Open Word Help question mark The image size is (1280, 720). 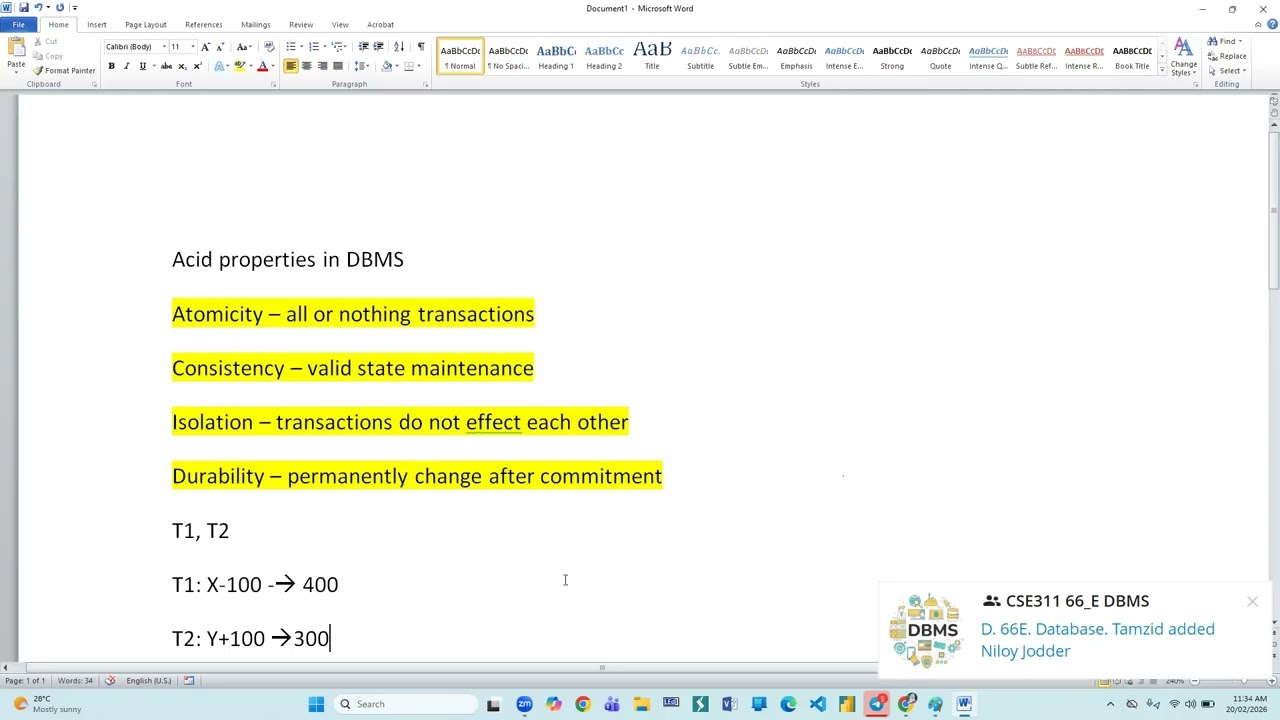[x=1270, y=24]
